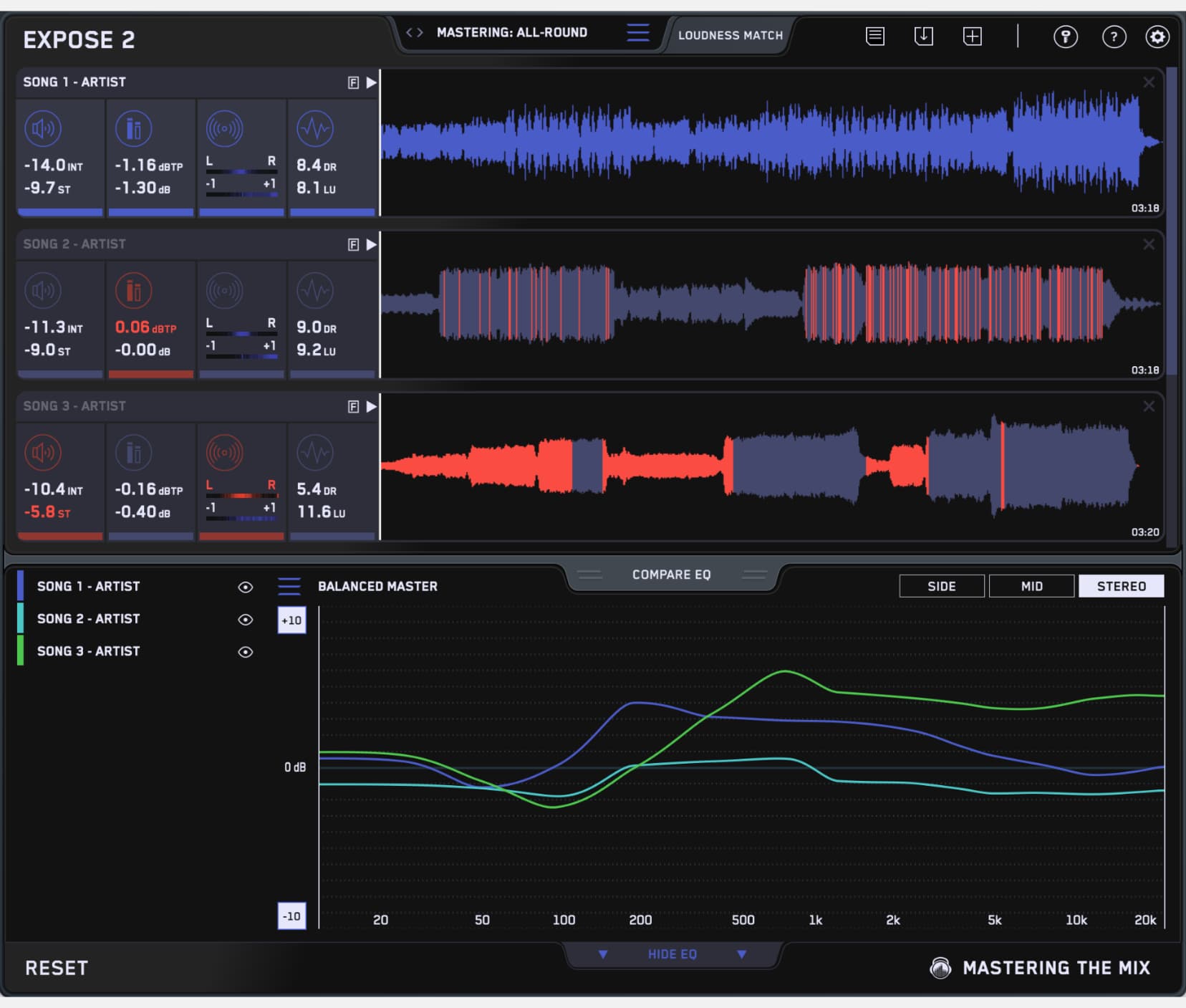Click Song 3 stereo phase icon

point(224,453)
